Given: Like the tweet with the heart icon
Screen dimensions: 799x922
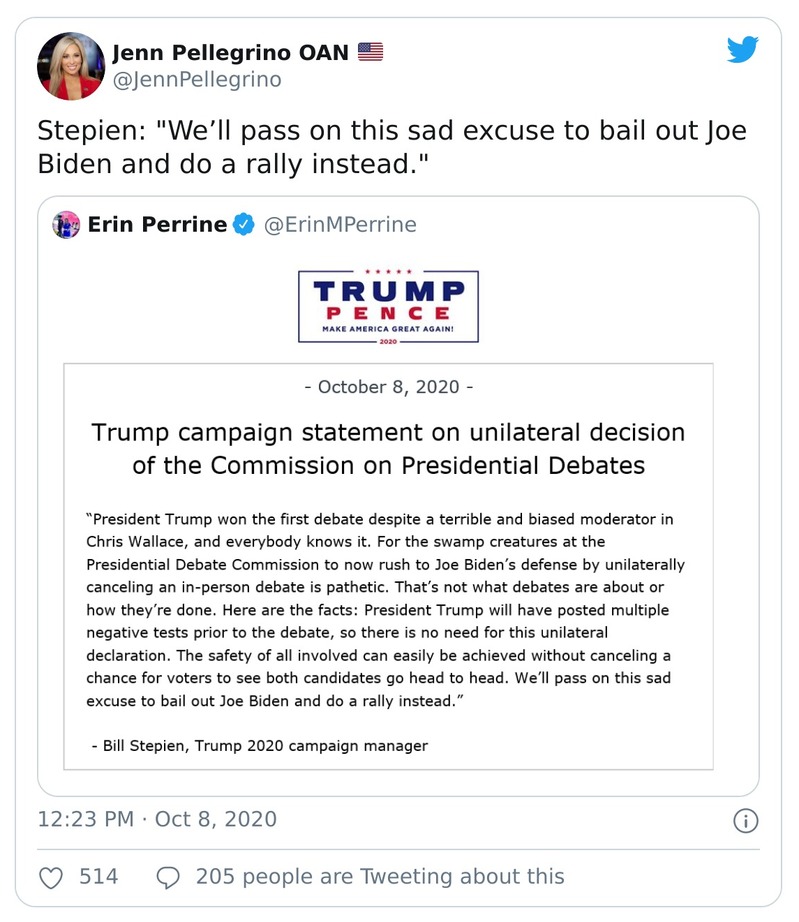Looking at the screenshot, I should coord(51,877).
